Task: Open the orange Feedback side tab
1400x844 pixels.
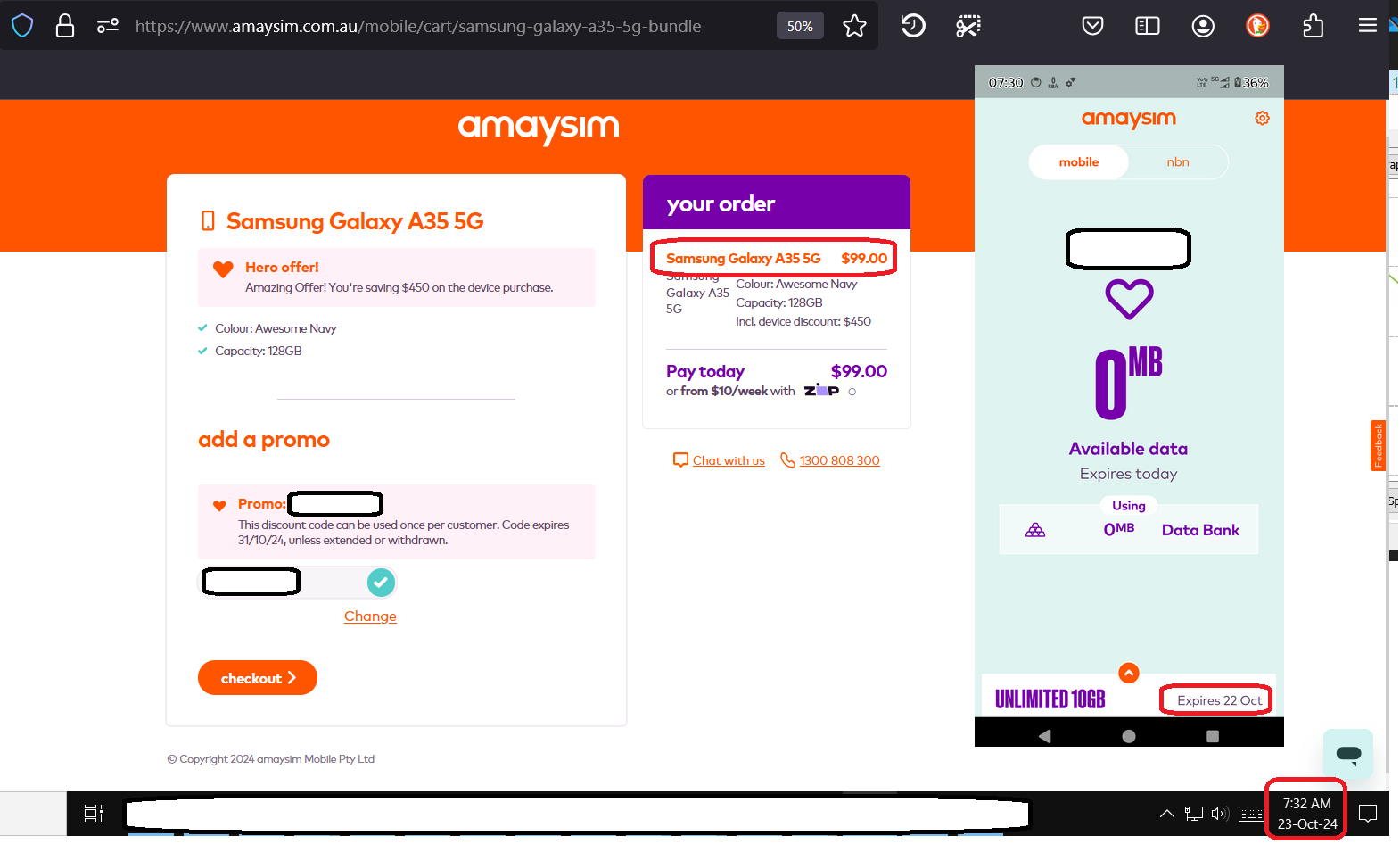Action: coord(1378,445)
